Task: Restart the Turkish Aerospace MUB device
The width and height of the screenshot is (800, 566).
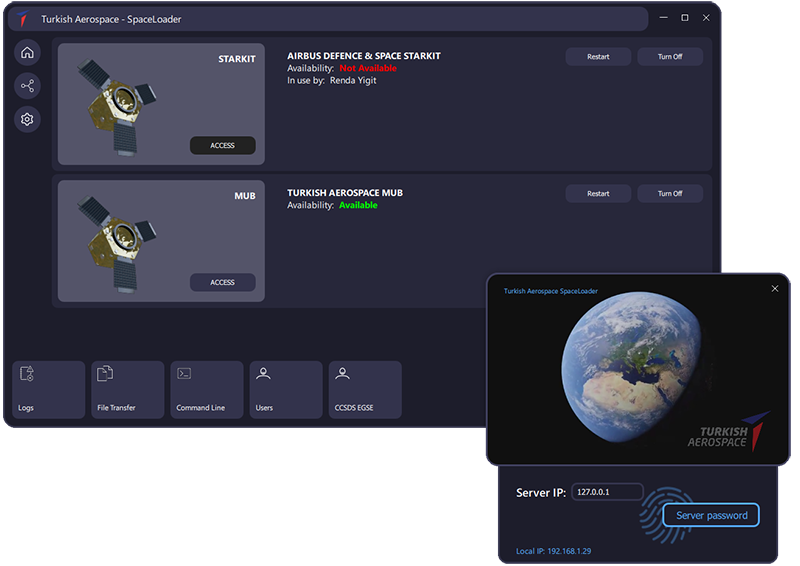Action: [x=598, y=193]
